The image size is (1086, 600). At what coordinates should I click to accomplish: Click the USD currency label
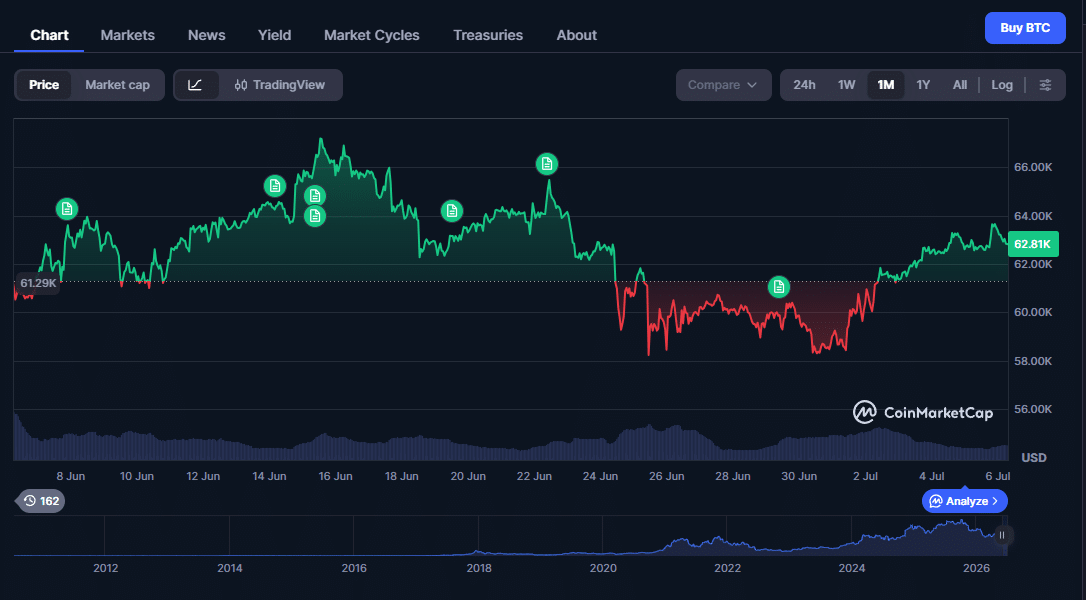1033,457
